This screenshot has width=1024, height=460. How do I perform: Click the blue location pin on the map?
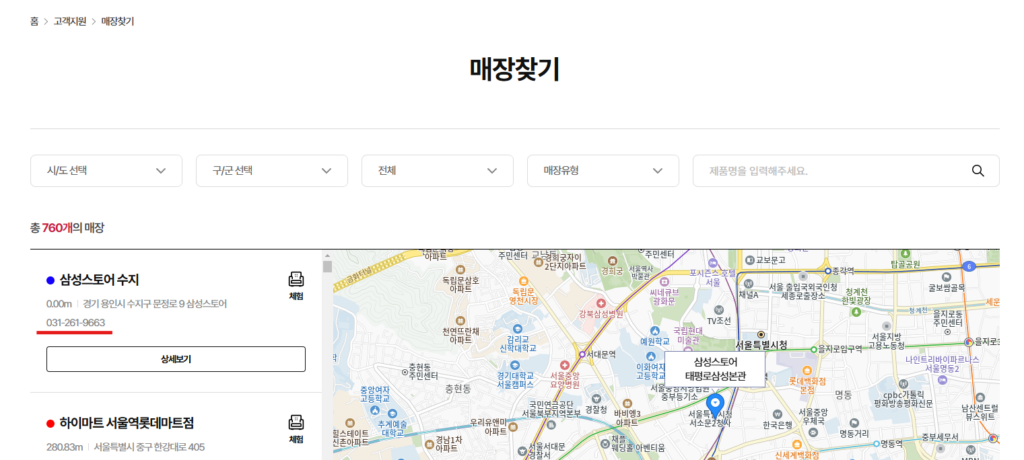(x=715, y=405)
